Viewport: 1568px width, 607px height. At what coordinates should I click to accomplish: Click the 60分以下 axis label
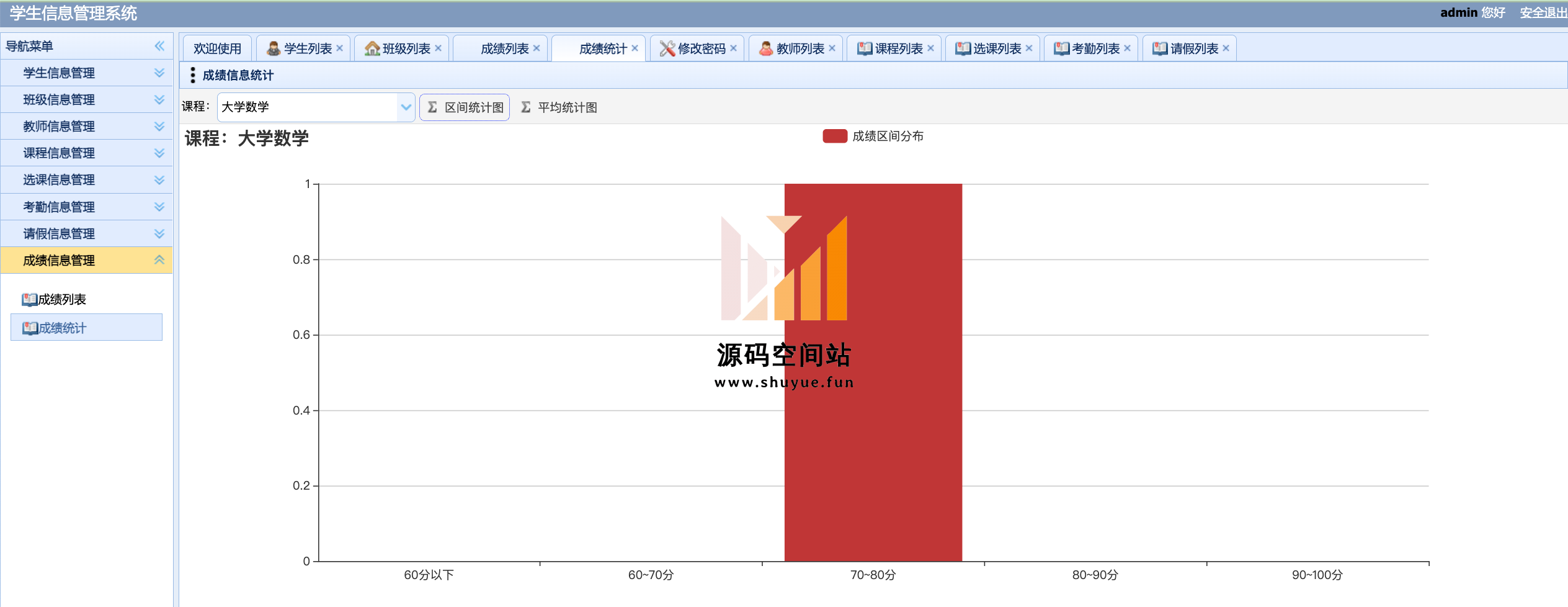[429, 575]
